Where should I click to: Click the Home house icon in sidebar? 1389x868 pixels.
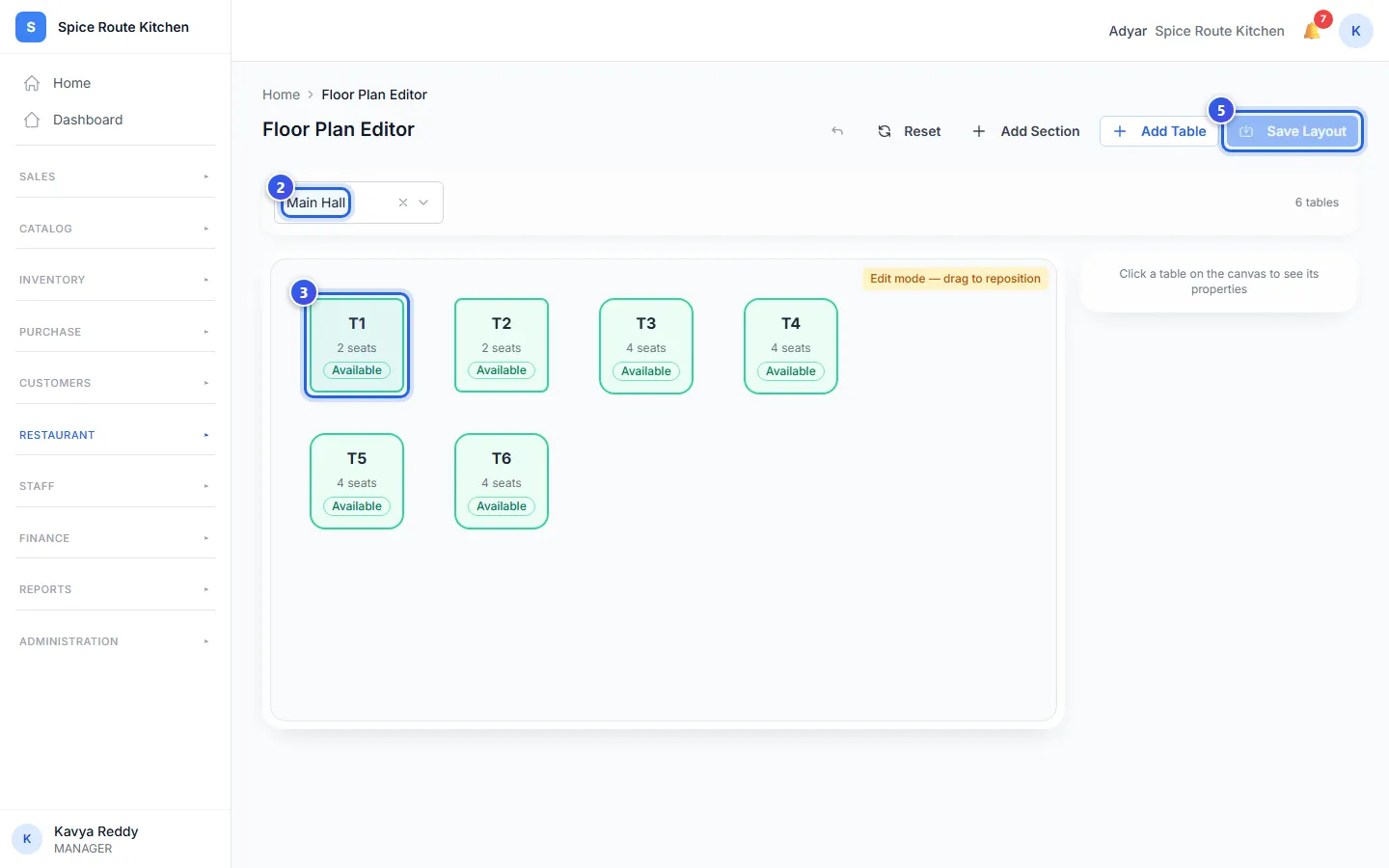click(x=32, y=83)
